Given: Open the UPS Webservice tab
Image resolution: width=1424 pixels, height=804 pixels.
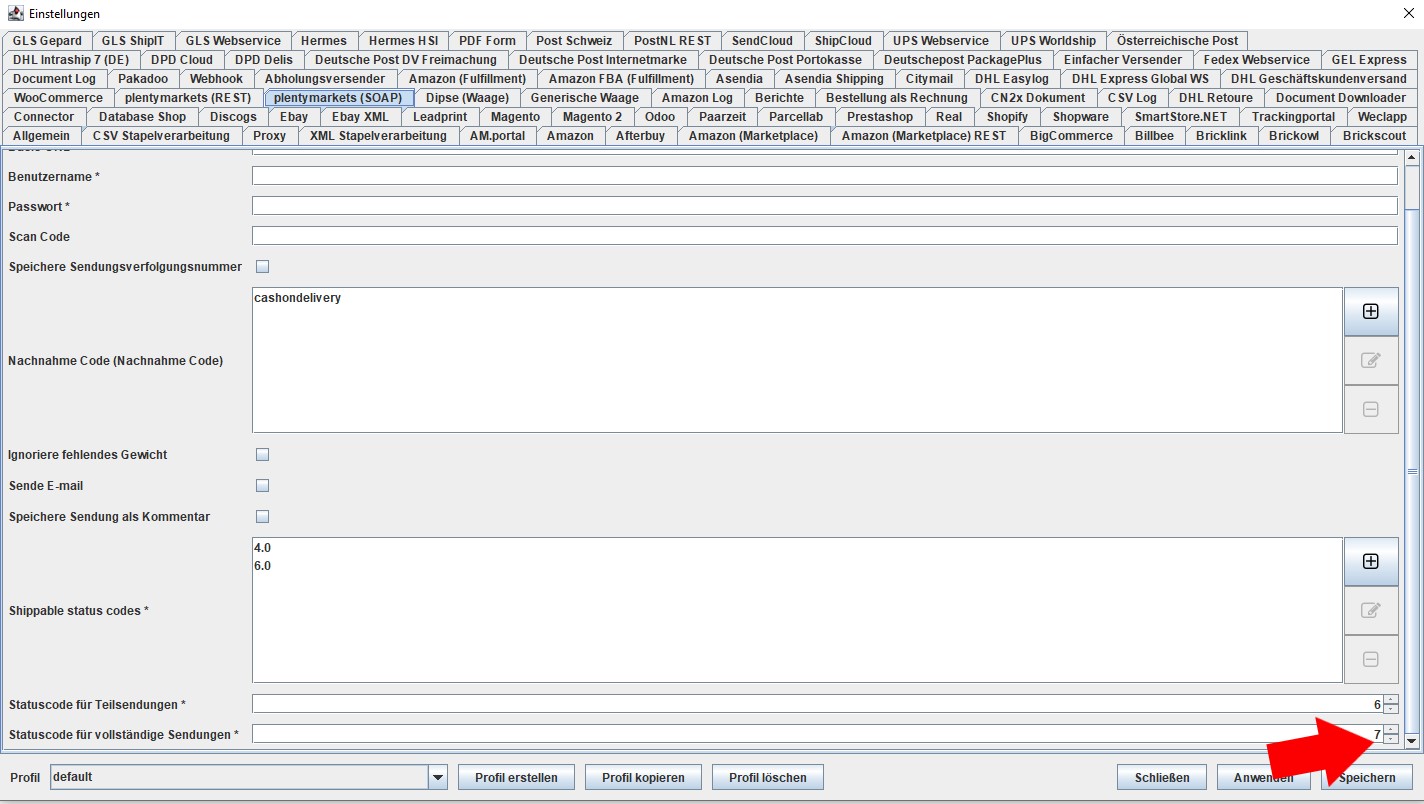Looking at the screenshot, I should pyautogui.click(x=941, y=41).
